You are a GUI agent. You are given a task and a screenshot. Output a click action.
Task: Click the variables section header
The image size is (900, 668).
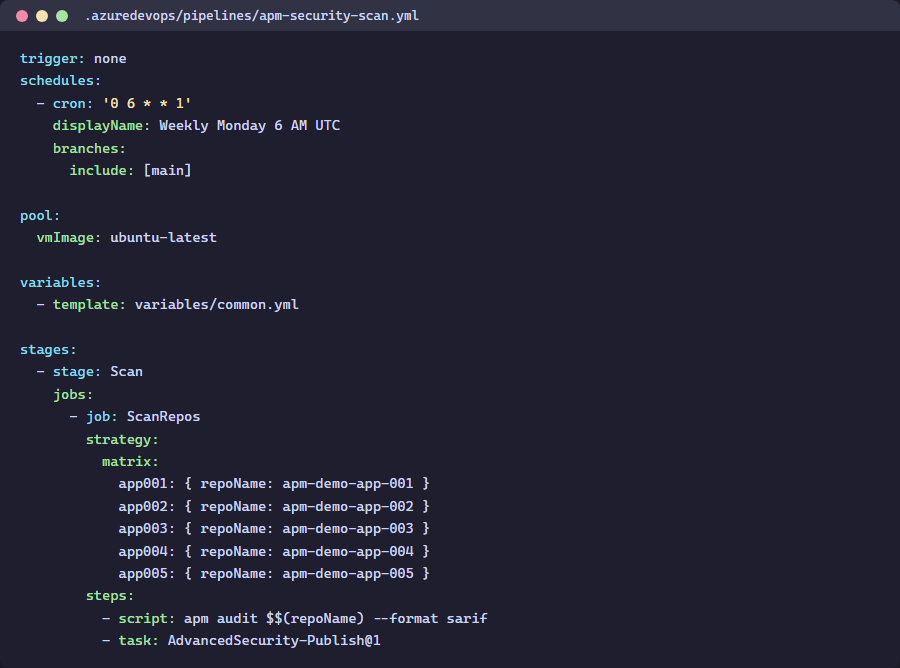click(55, 282)
